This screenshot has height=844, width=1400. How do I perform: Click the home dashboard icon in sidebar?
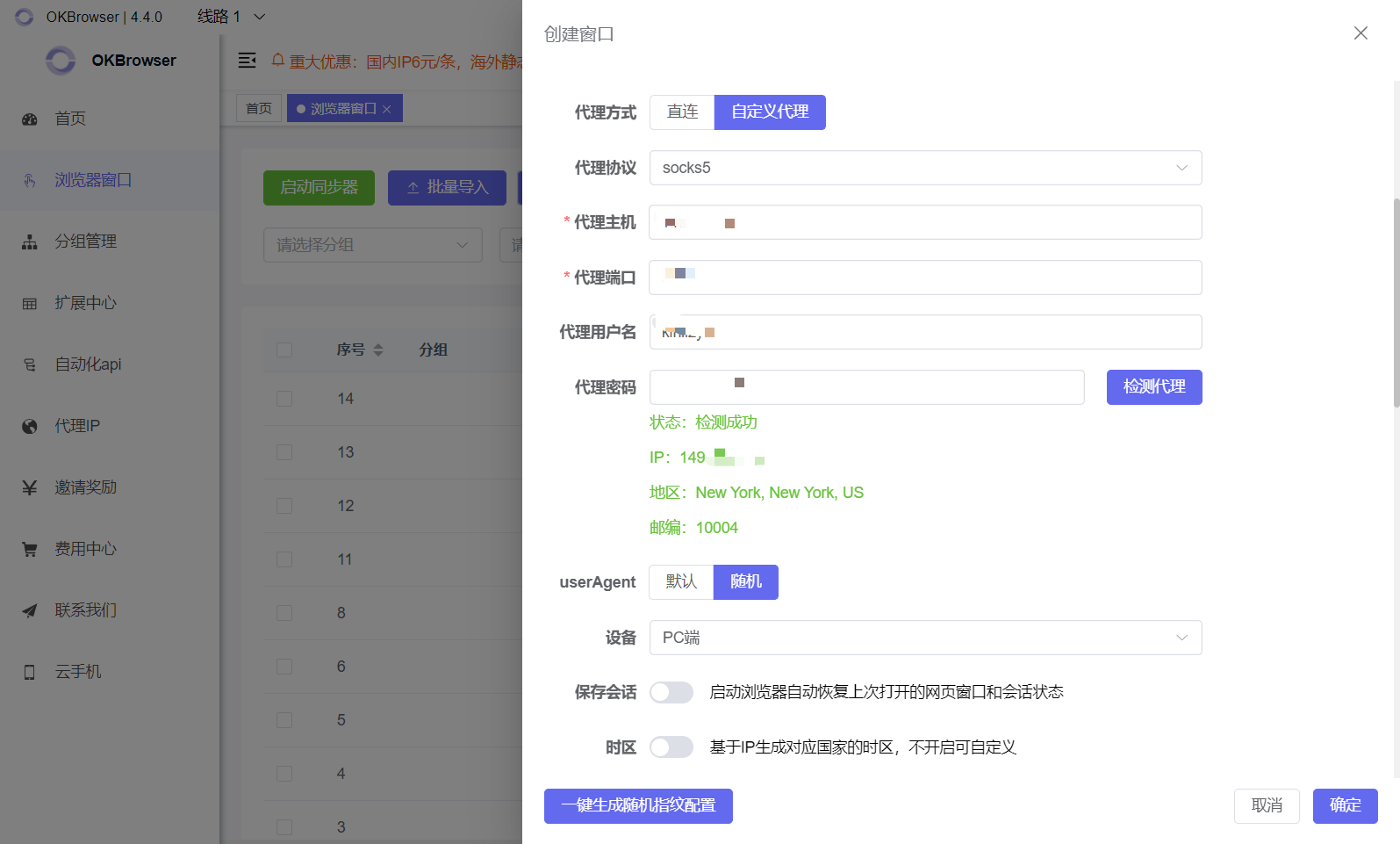[x=30, y=119]
